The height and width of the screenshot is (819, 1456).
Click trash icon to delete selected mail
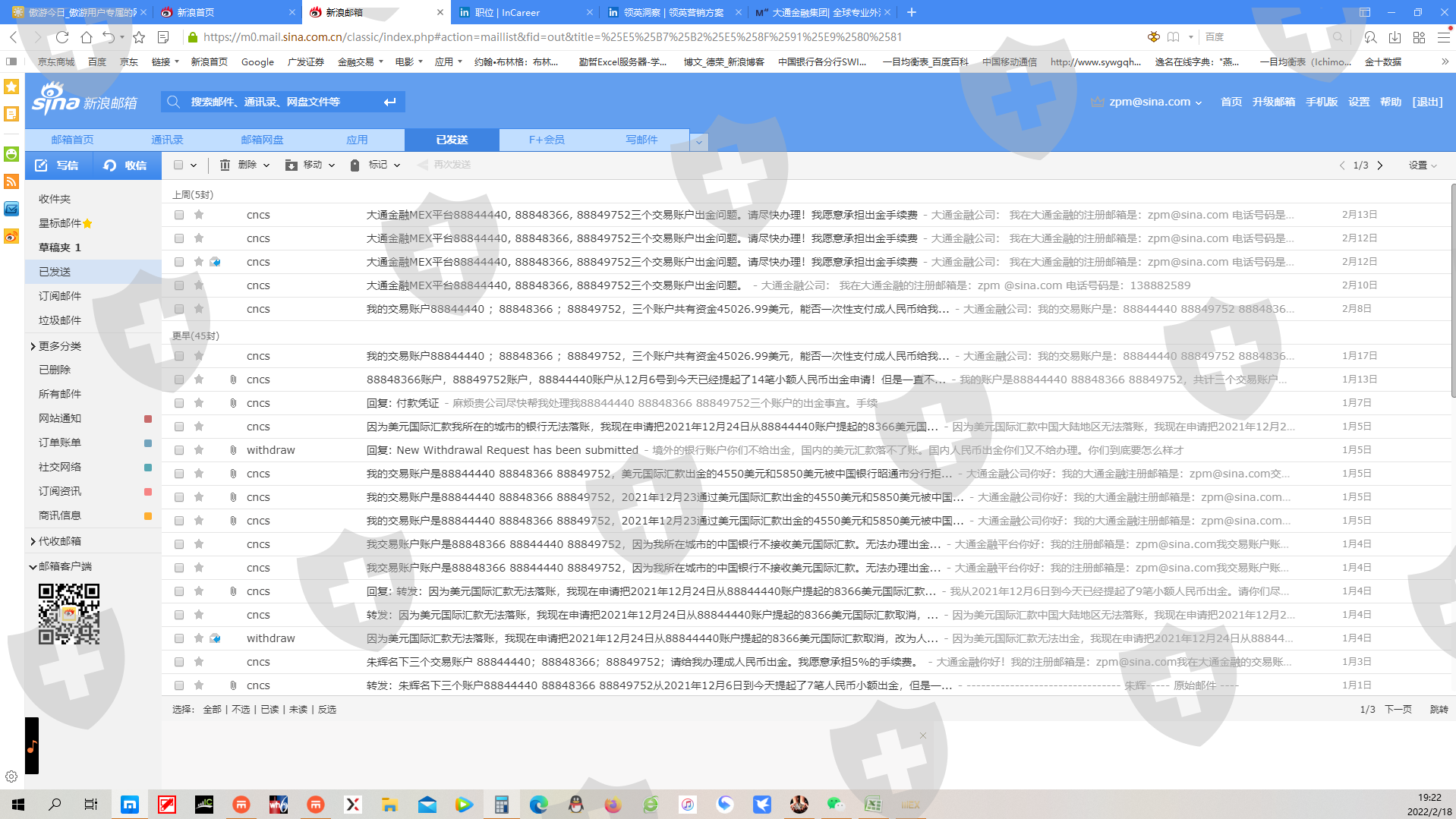(x=225, y=165)
